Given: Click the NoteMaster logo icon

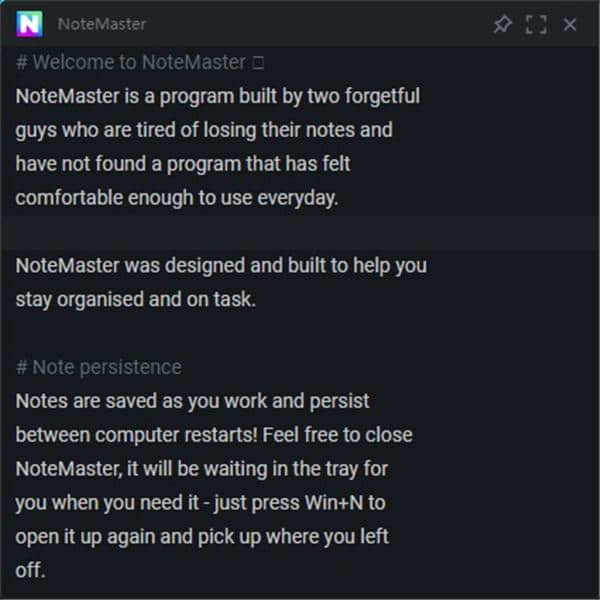Looking at the screenshot, I should pos(29,23).
